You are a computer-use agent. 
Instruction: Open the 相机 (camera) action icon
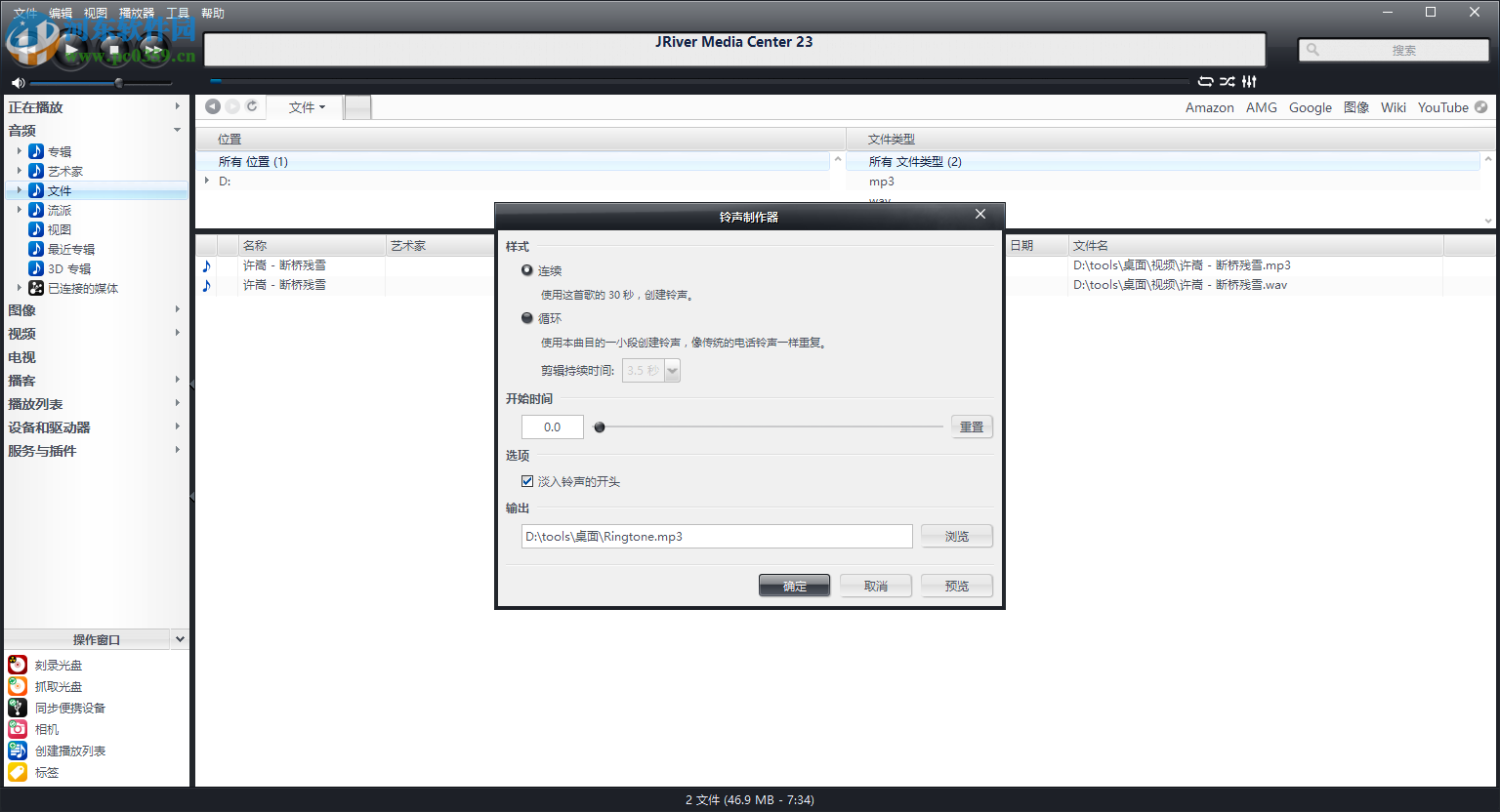point(18,728)
